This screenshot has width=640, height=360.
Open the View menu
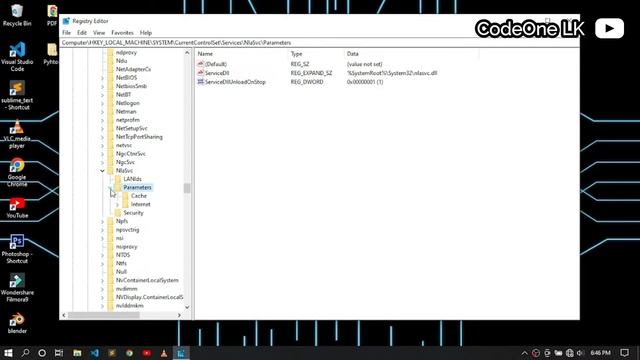pyautogui.click(x=99, y=33)
